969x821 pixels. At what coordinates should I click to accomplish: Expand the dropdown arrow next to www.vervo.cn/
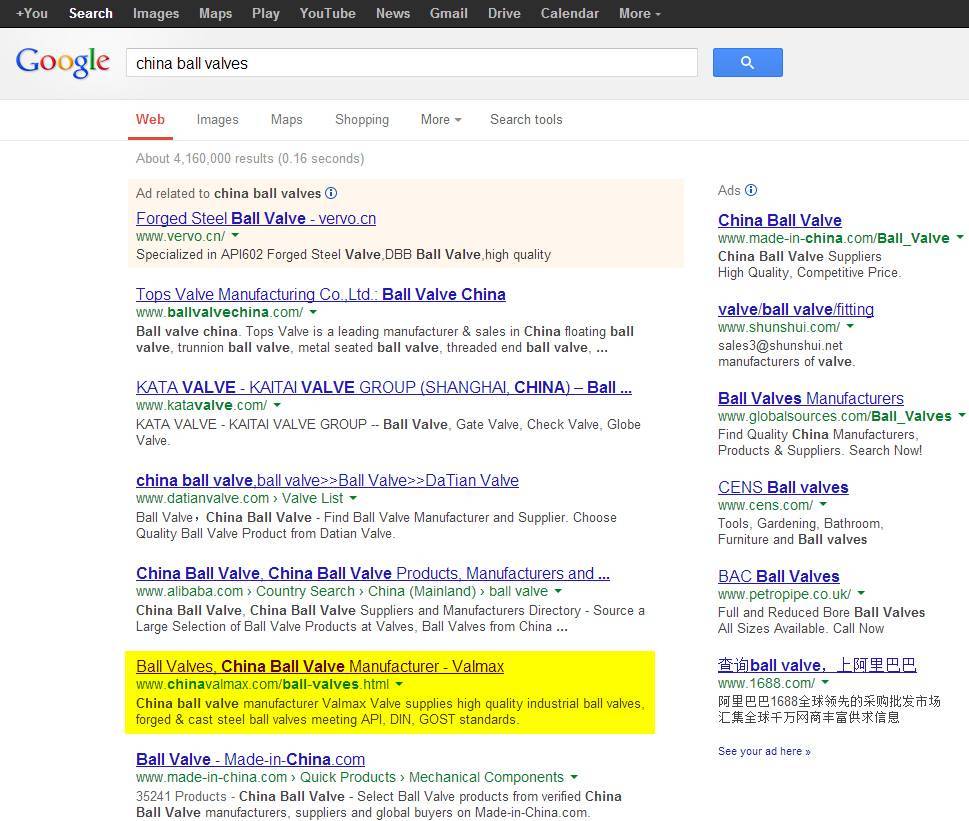point(235,236)
